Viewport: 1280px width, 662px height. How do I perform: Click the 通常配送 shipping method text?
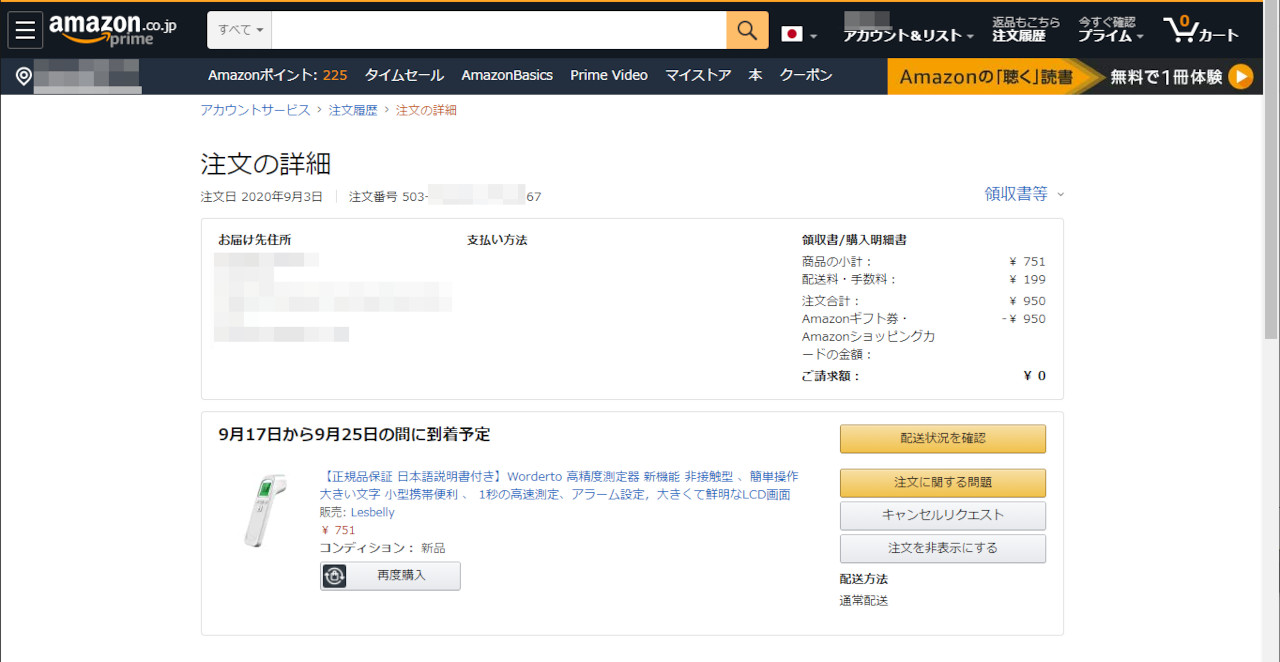pyautogui.click(x=864, y=601)
